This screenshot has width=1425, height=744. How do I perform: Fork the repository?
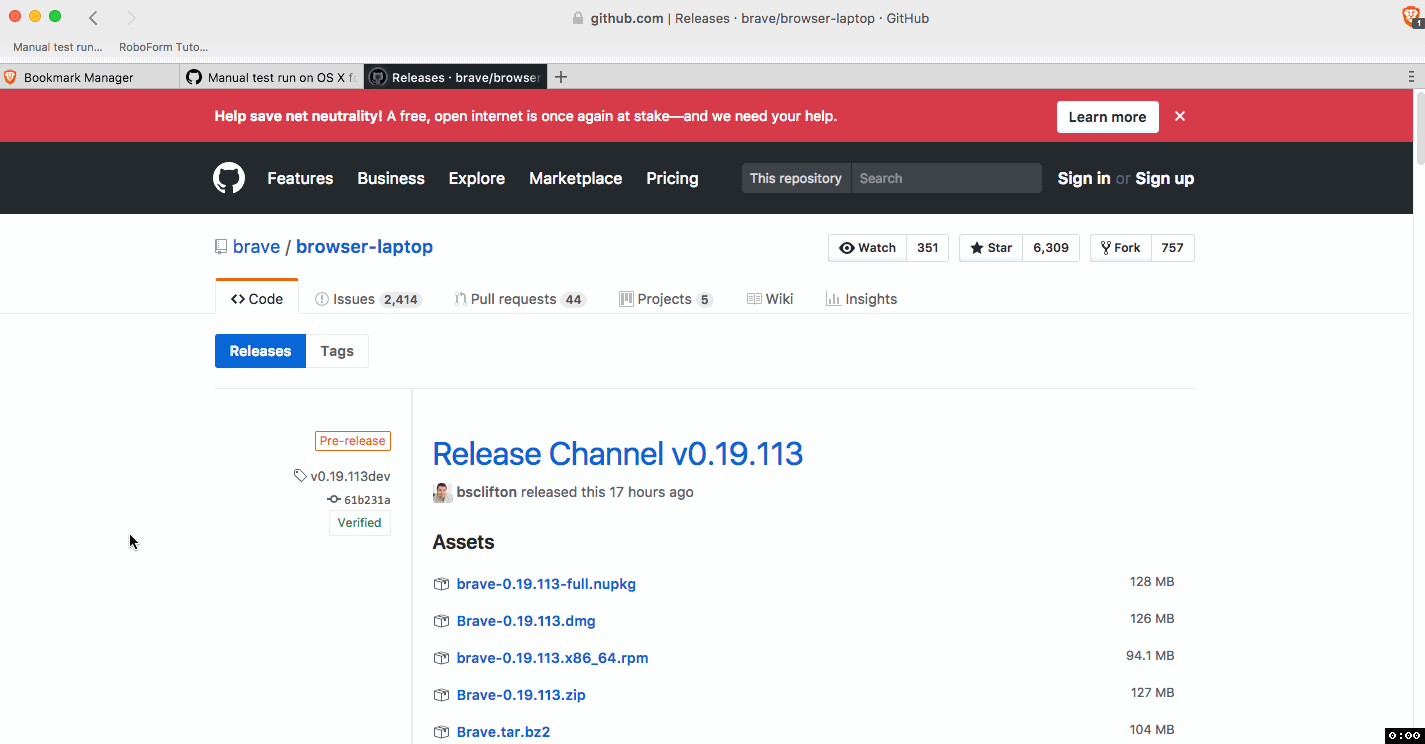click(1121, 248)
